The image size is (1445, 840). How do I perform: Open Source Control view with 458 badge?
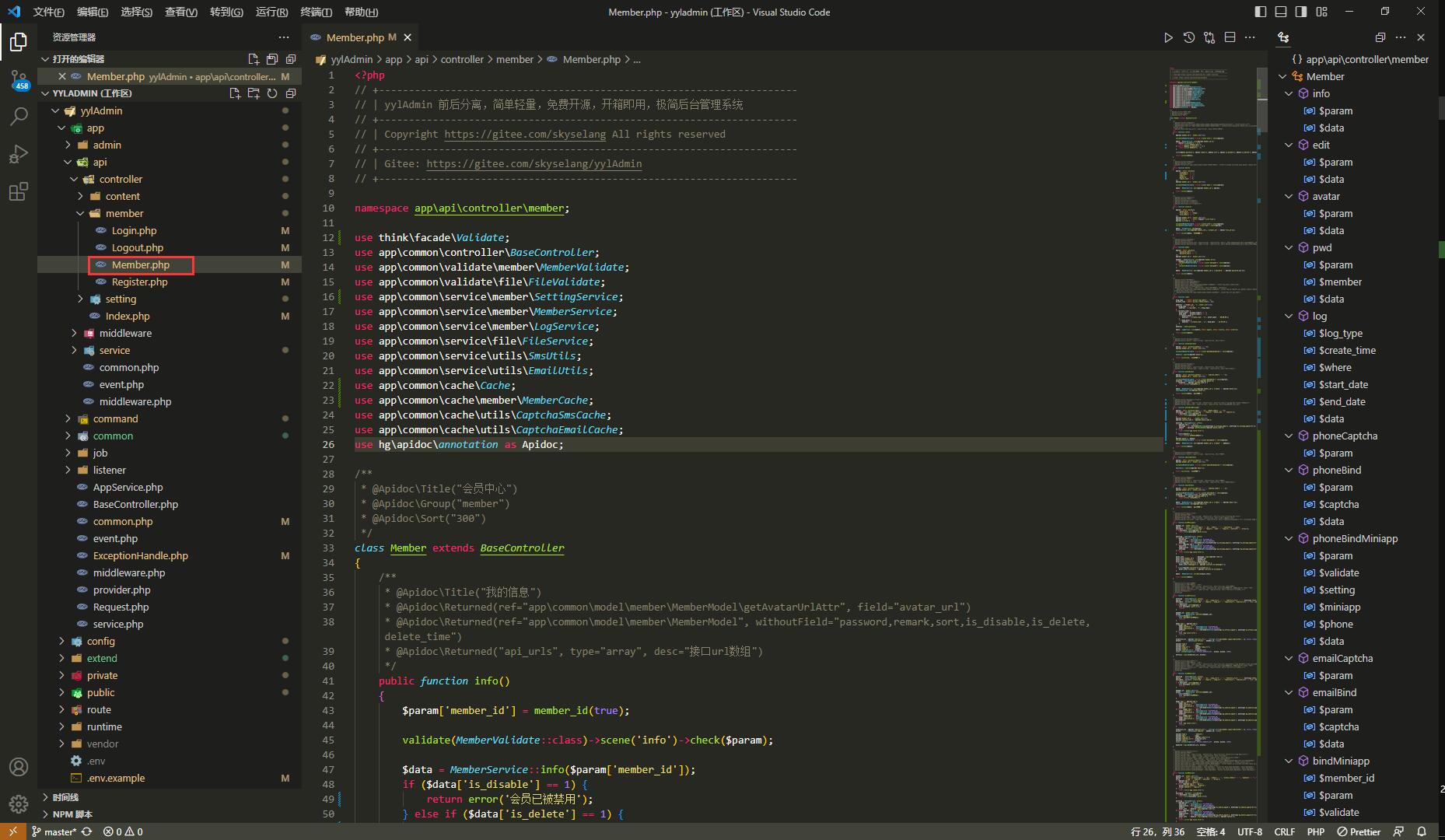pos(19,79)
